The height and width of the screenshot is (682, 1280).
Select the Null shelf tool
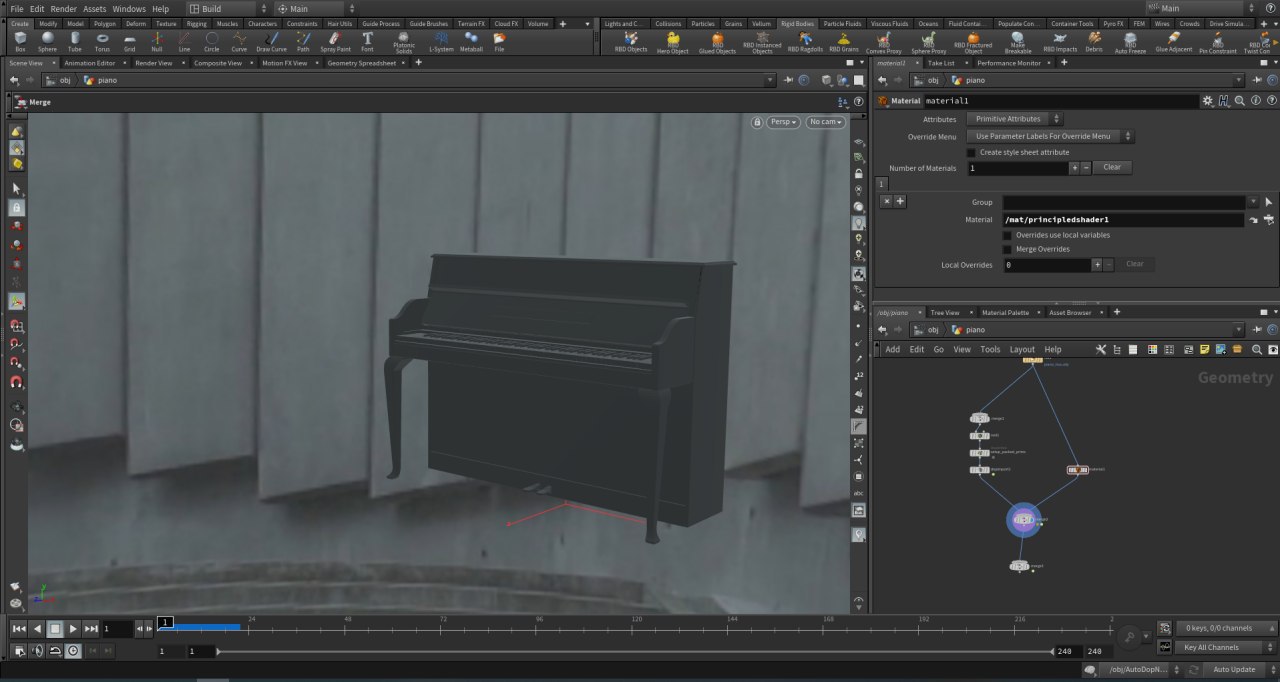coord(157,41)
